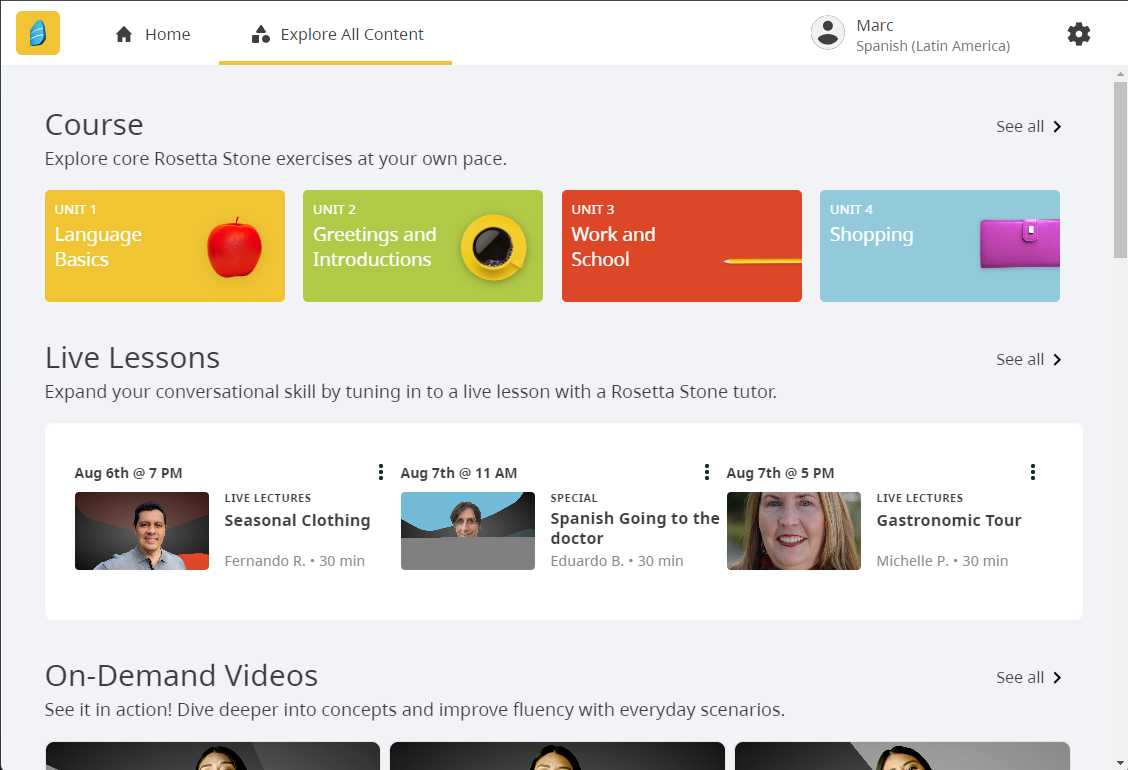This screenshot has height=770, width=1128.
Task: Click Marc's profile avatar icon
Action: (828, 33)
